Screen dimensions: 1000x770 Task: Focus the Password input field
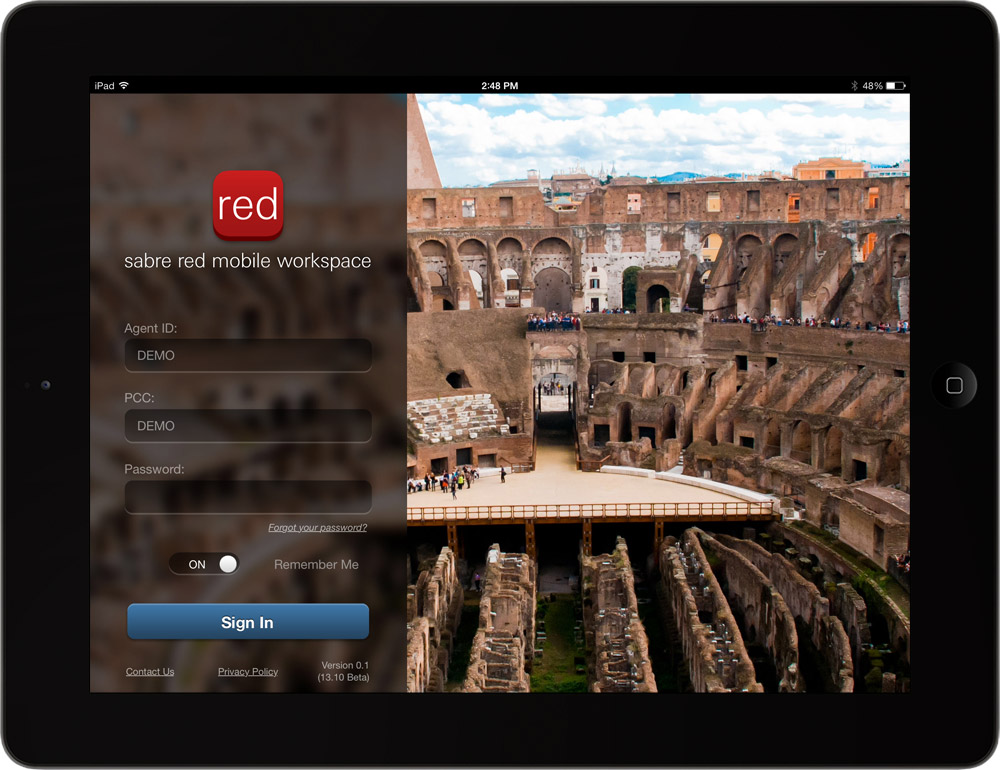point(248,497)
